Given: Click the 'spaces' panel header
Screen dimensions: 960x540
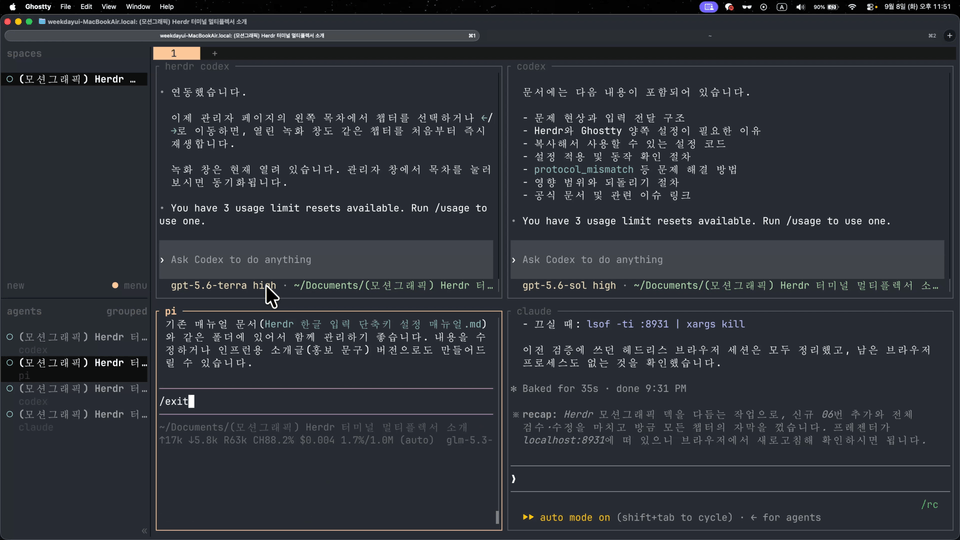Looking at the screenshot, I should pos(24,53).
